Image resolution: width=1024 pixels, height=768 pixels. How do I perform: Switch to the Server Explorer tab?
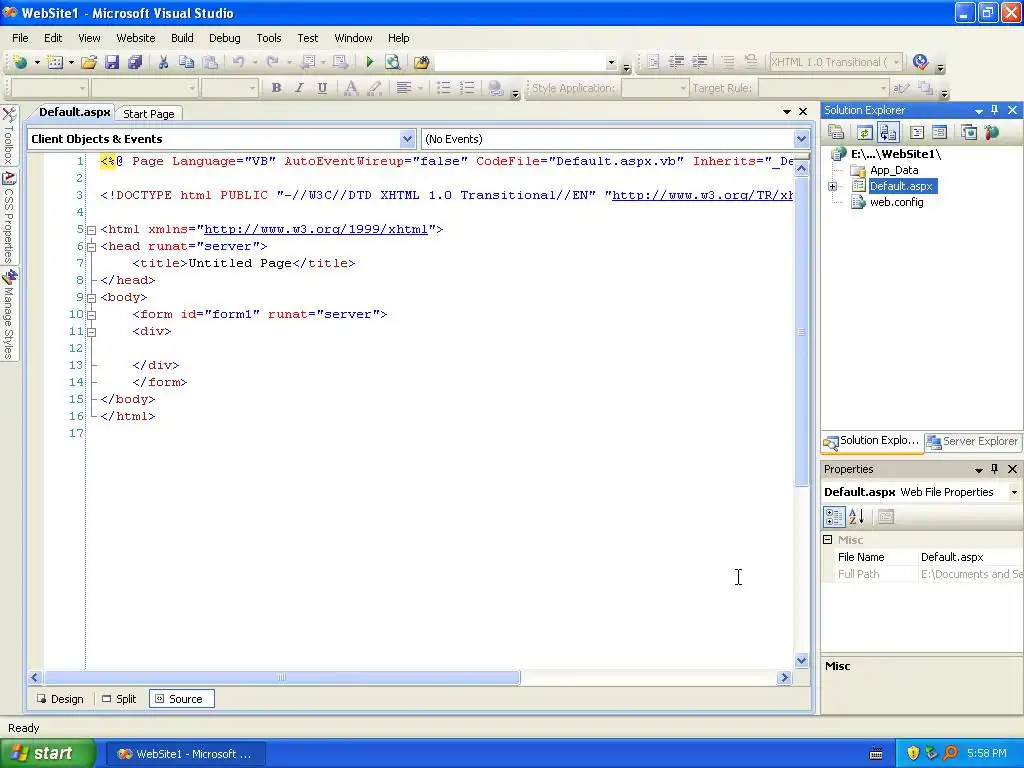(x=972, y=441)
